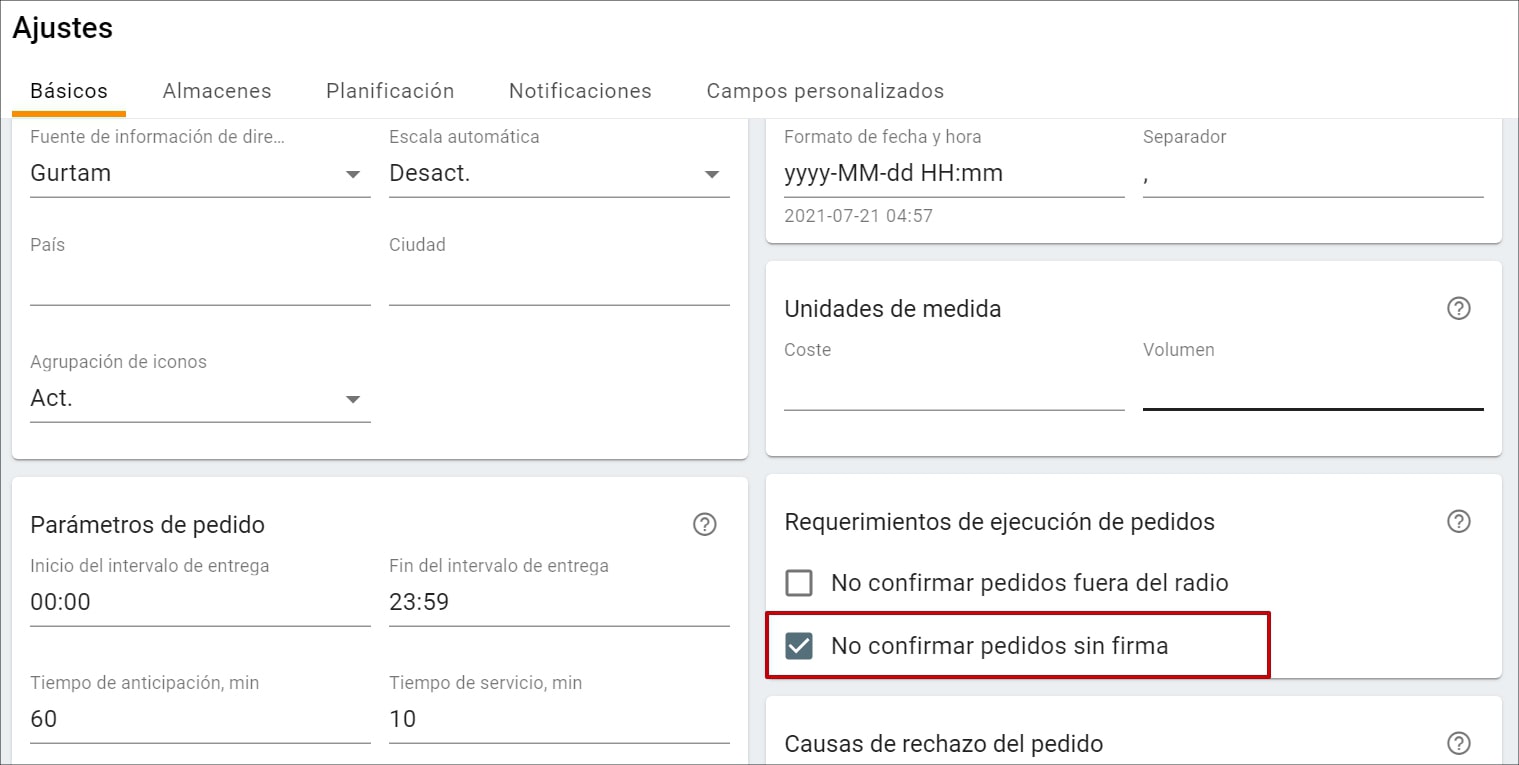Screen dimensions: 1519x765
Task: Open help for Unidades de medida section
Action: pos(1459,308)
